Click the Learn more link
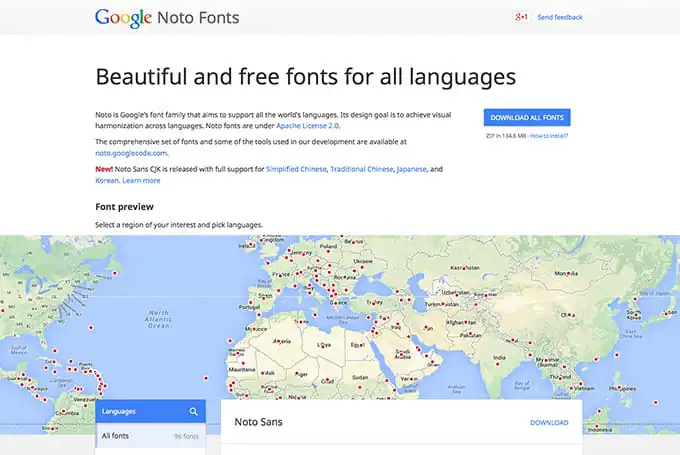Screen dimensions: 680x455 141,180
